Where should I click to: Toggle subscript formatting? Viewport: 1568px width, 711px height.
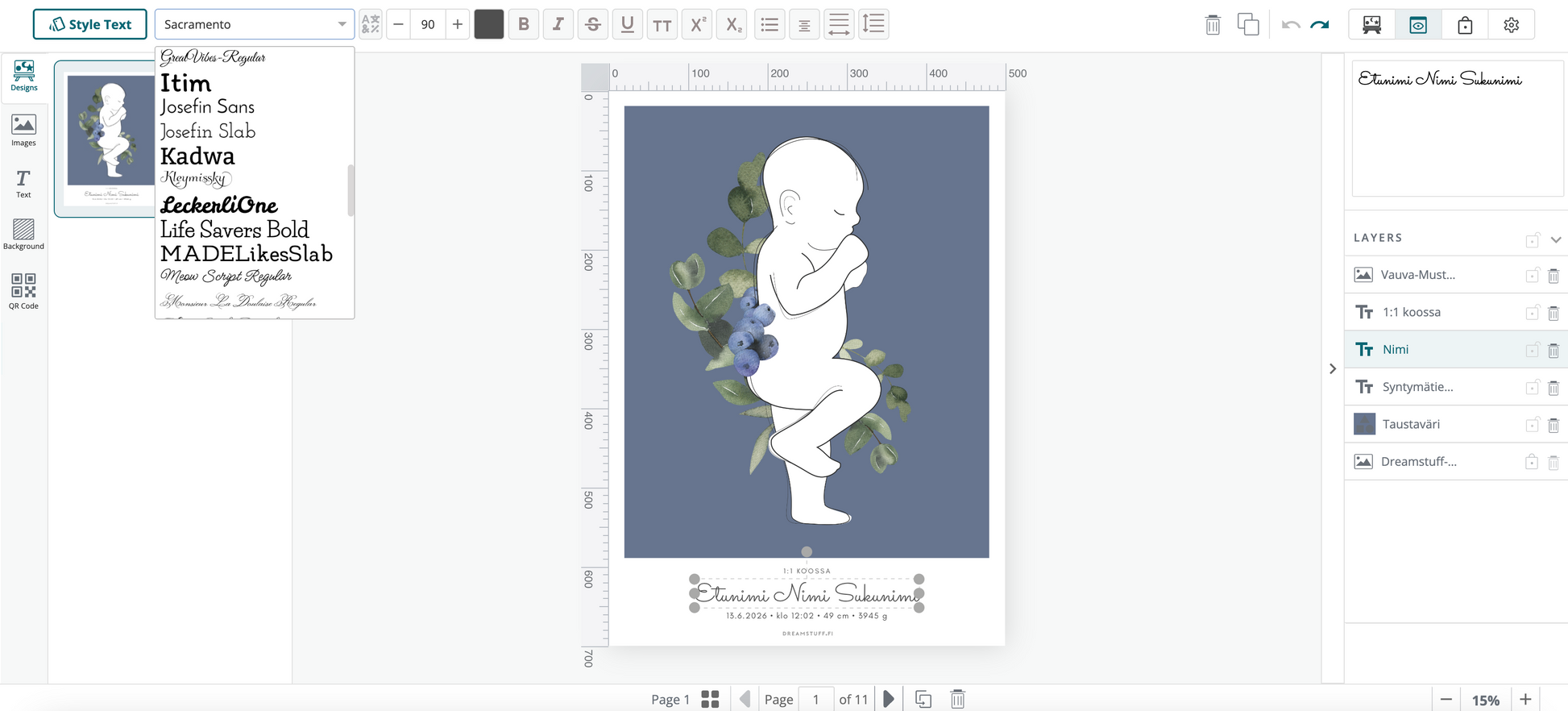(x=732, y=24)
